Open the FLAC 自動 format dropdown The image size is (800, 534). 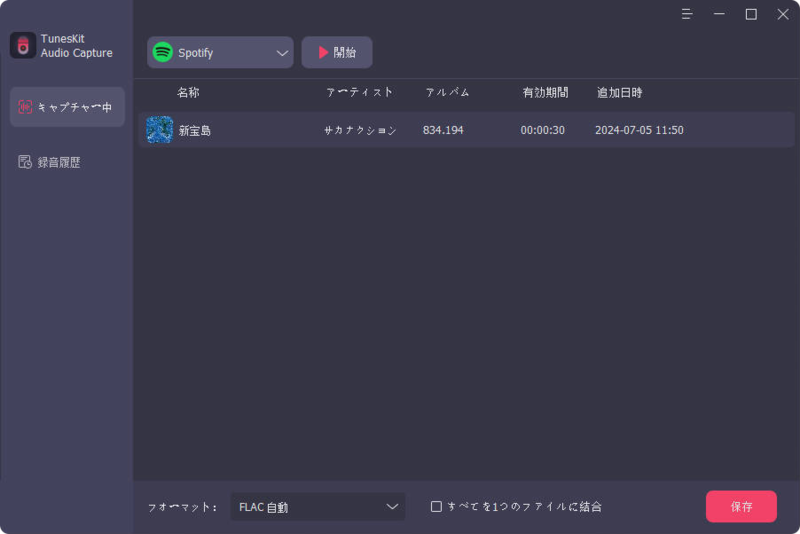[x=318, y=507]
